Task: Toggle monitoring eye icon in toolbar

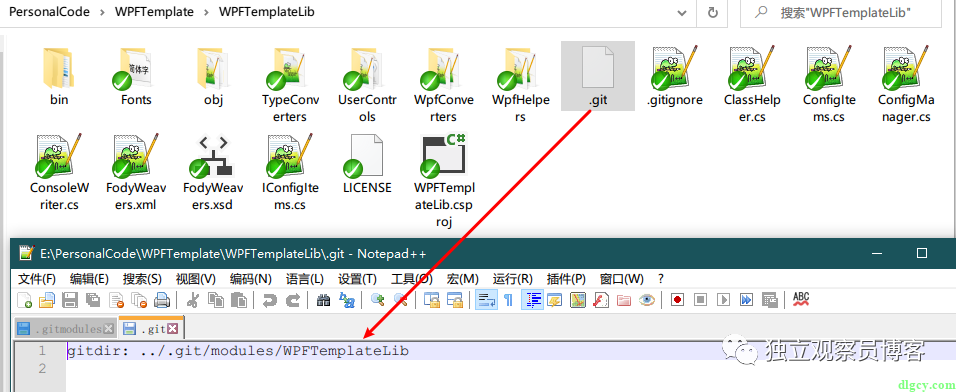Action: (x=646, y=300)
